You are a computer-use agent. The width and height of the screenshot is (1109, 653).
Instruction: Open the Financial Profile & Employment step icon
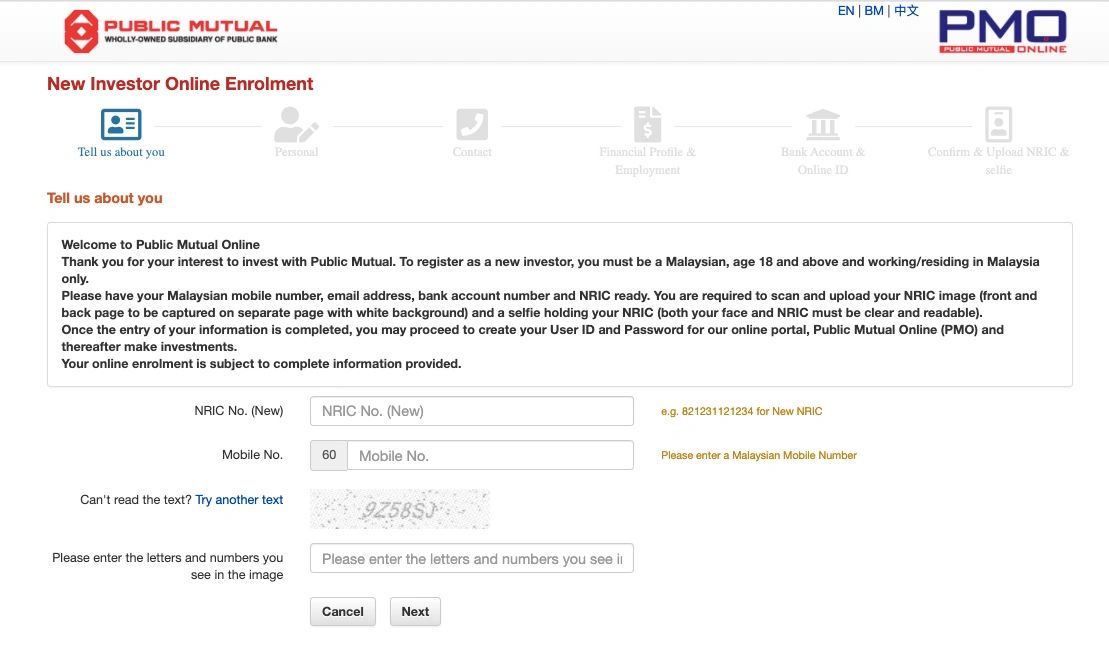pyautogui.click(x=647, y=125)
